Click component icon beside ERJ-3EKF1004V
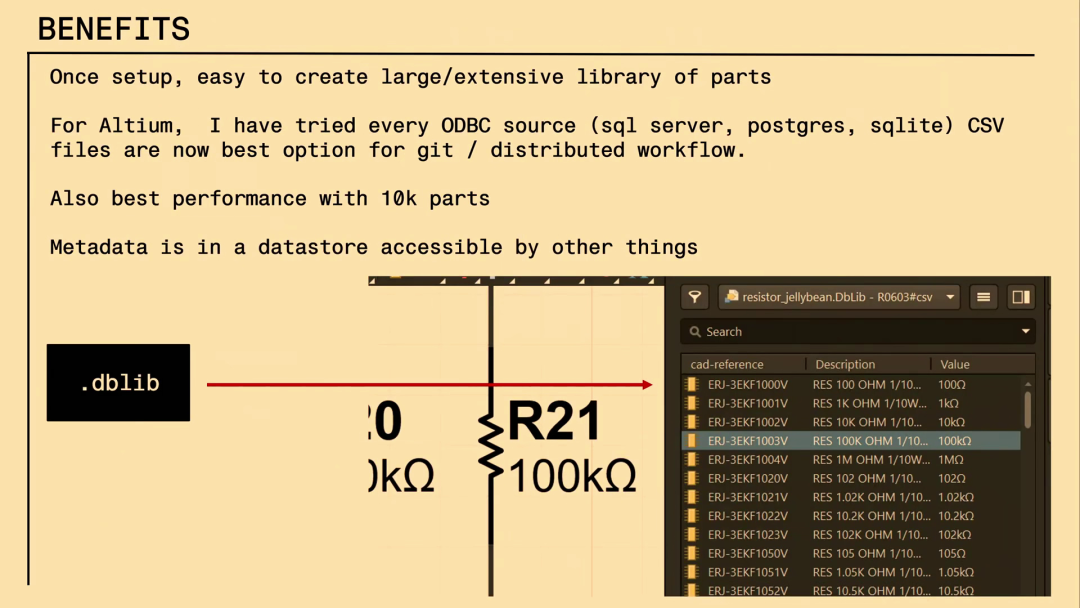Screen dimensions: 1080x608 pyautogui.click(x=692, y=459)
